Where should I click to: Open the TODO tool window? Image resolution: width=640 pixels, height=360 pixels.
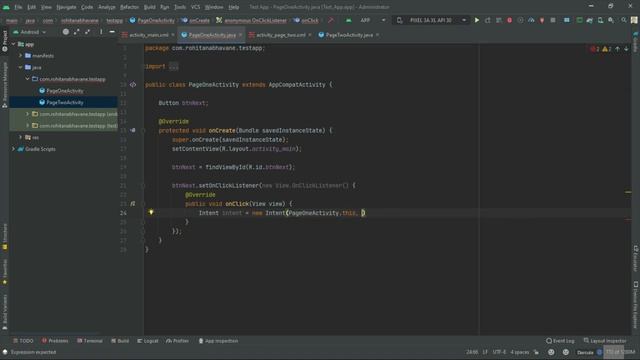click(23, 341)
